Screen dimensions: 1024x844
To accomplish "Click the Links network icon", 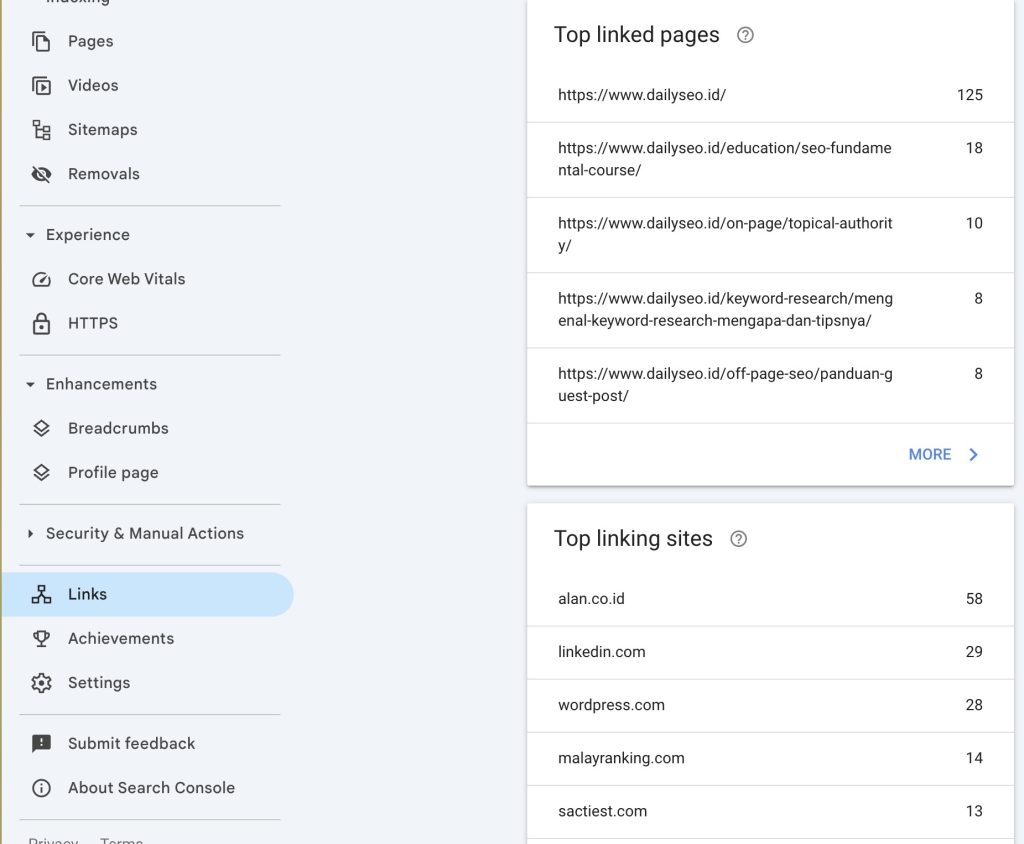I will (41, 594).
